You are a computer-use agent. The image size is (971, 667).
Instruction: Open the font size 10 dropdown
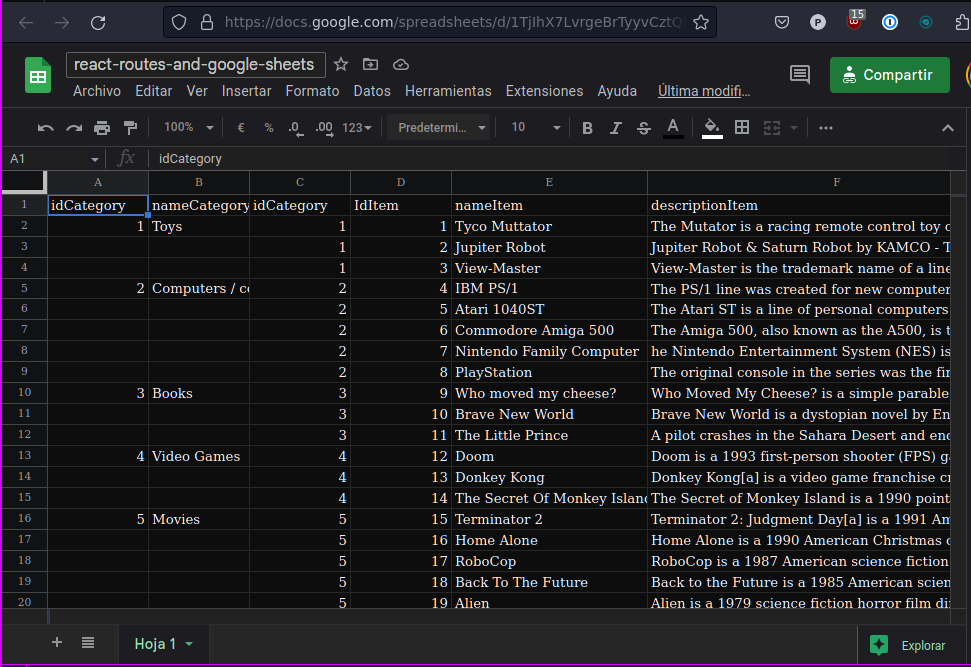535,128
